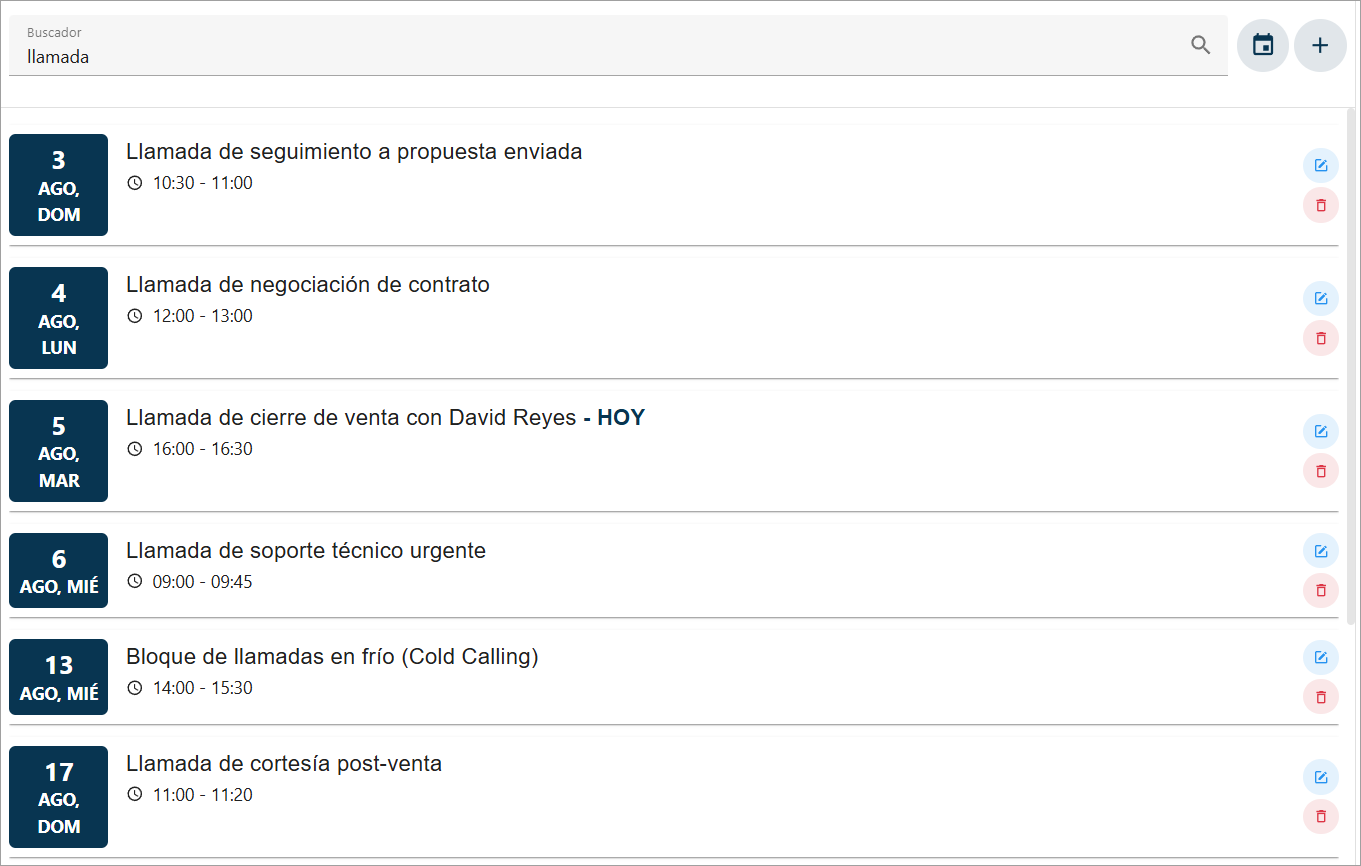Edit the proposal follow-up call event

coord(1320,165)
